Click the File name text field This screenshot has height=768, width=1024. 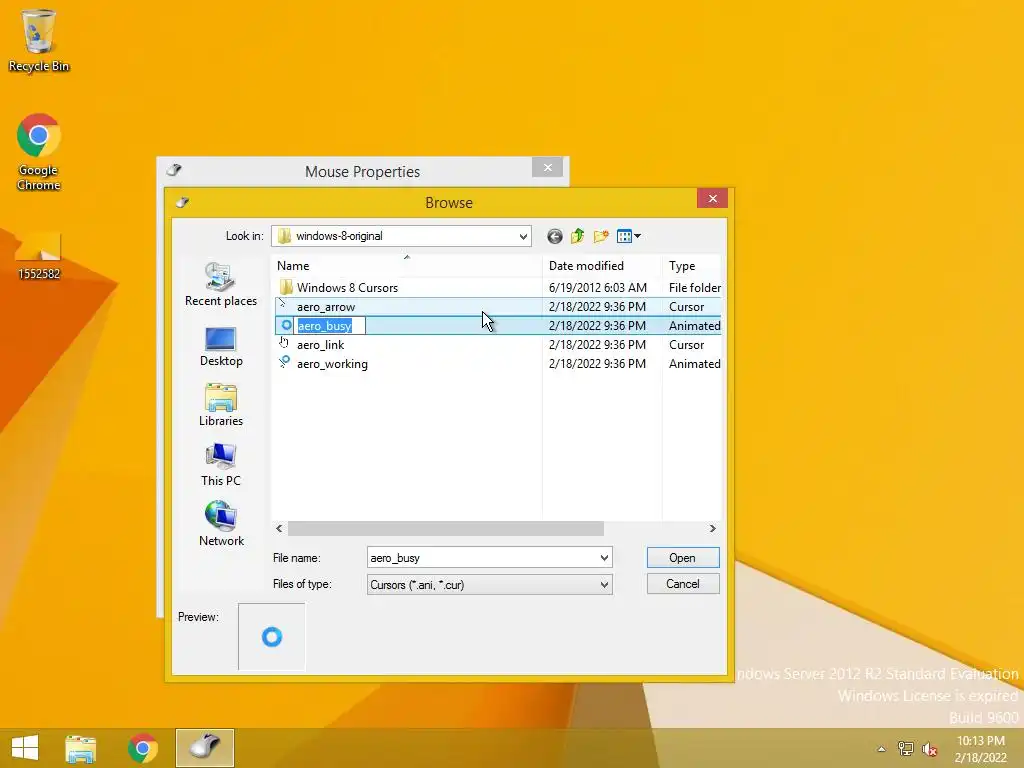coord(483,558)
